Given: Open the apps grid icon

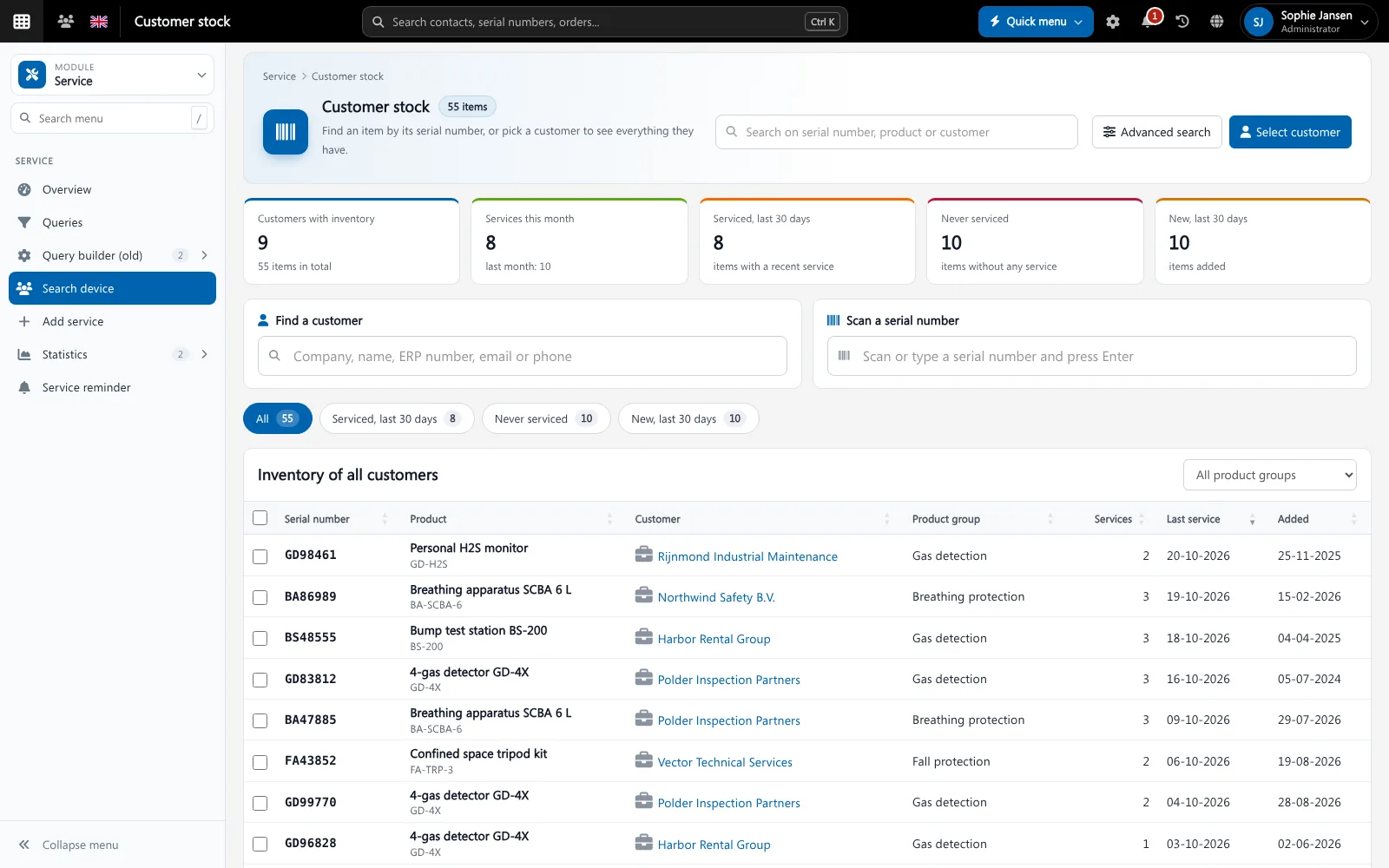Looking at the screenshot, I should pos(22,22).
